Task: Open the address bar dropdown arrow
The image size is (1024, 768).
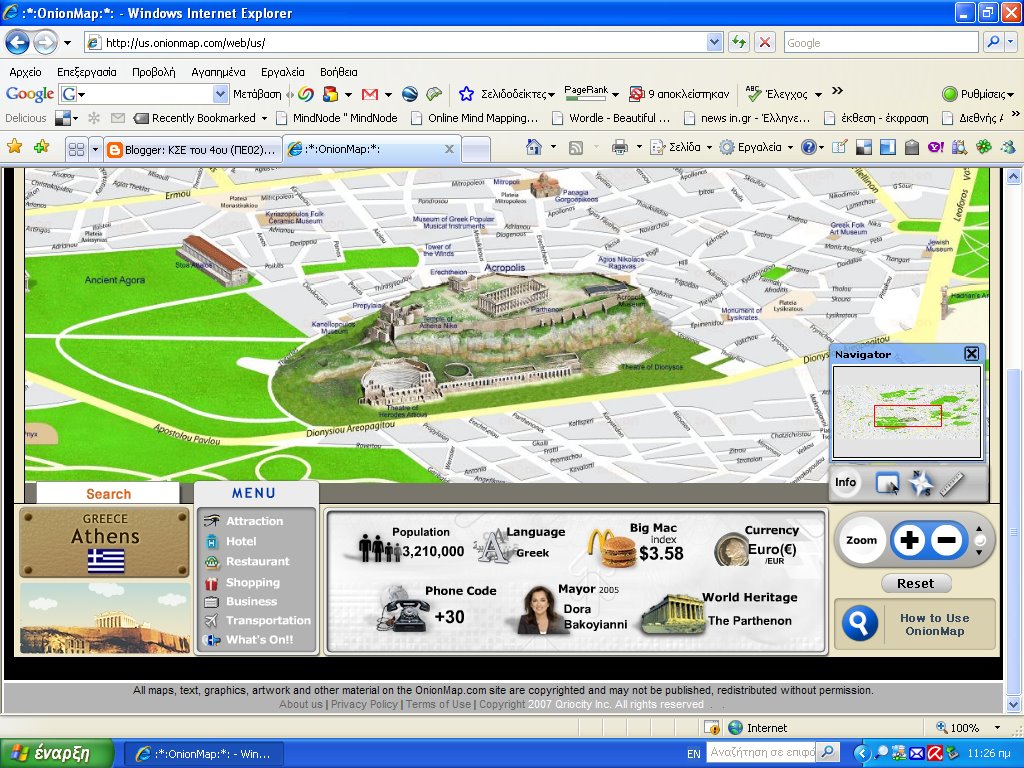Action: 713,42
